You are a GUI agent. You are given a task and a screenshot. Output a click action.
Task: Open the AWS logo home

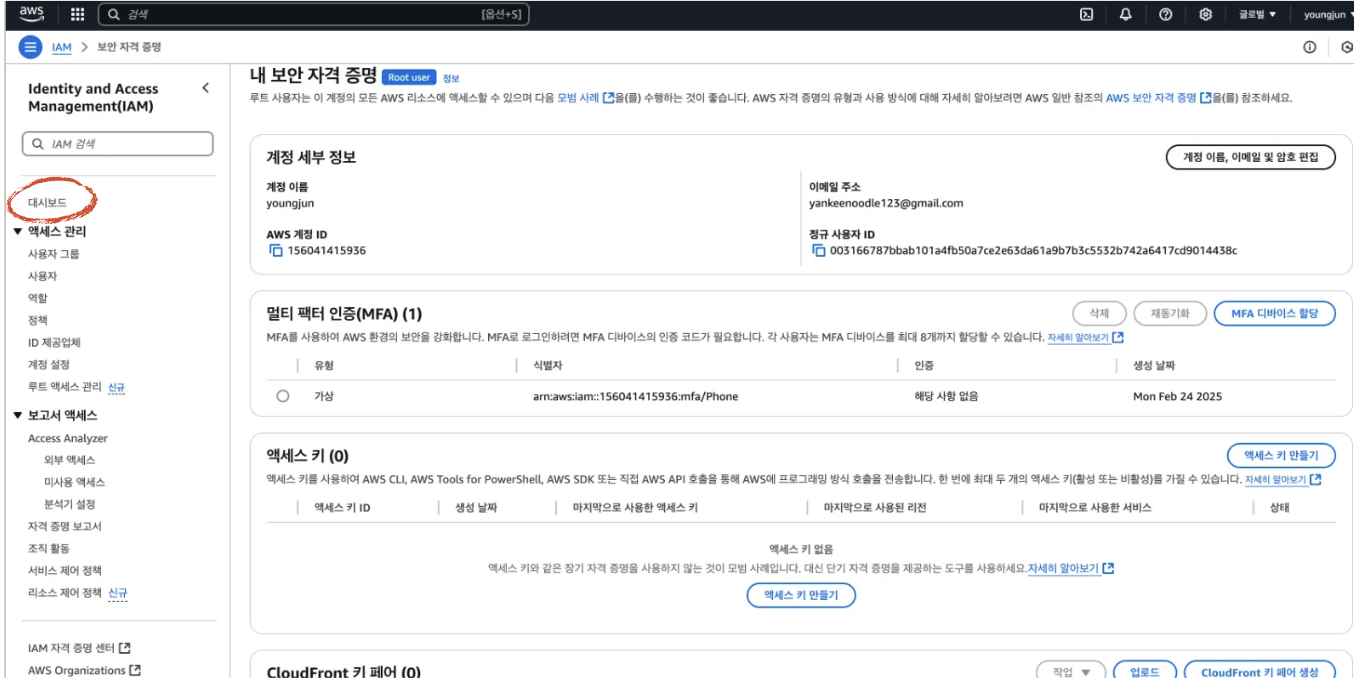(x=31, y=14)
